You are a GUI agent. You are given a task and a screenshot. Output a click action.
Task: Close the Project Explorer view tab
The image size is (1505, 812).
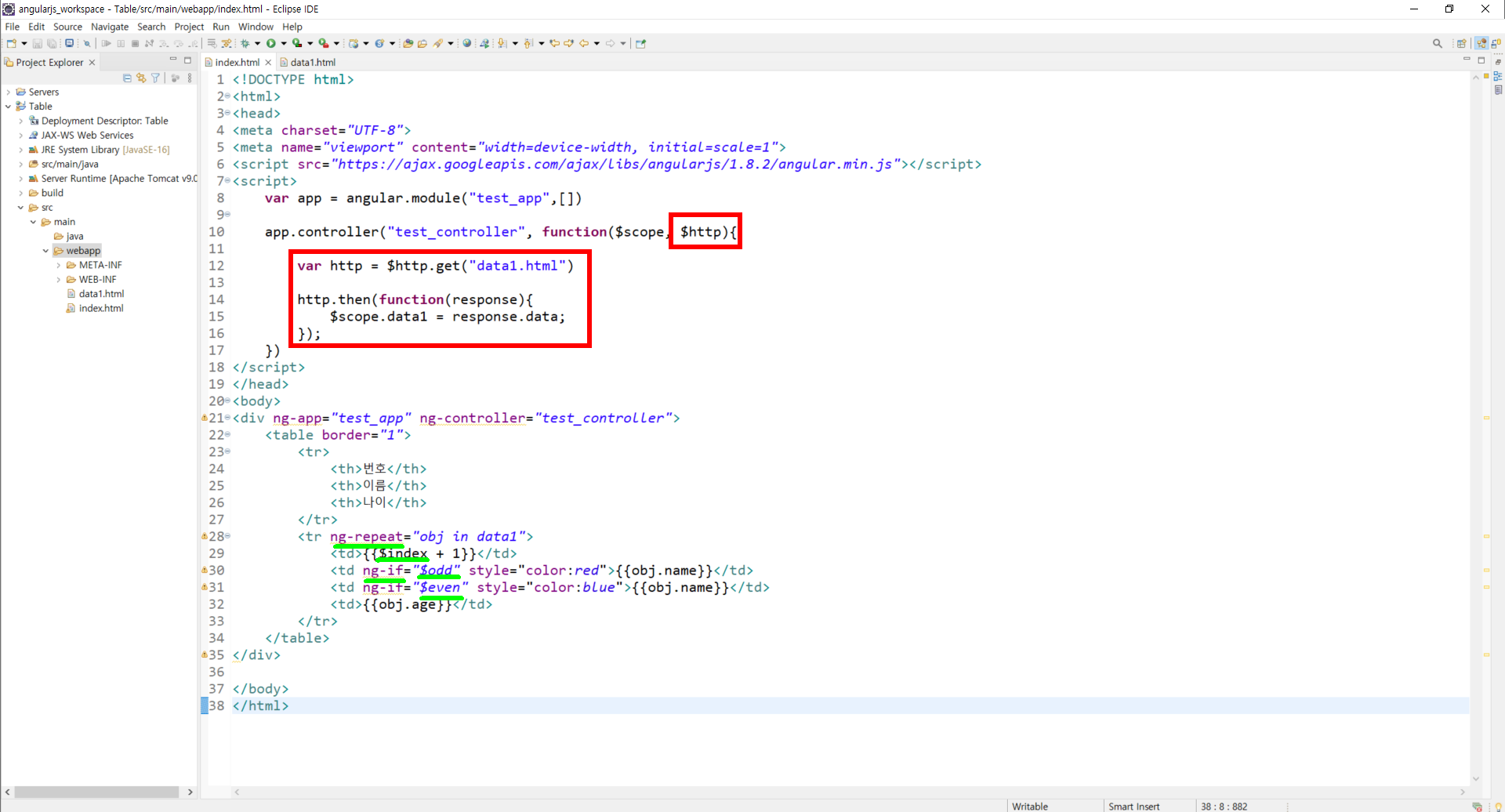92,62
